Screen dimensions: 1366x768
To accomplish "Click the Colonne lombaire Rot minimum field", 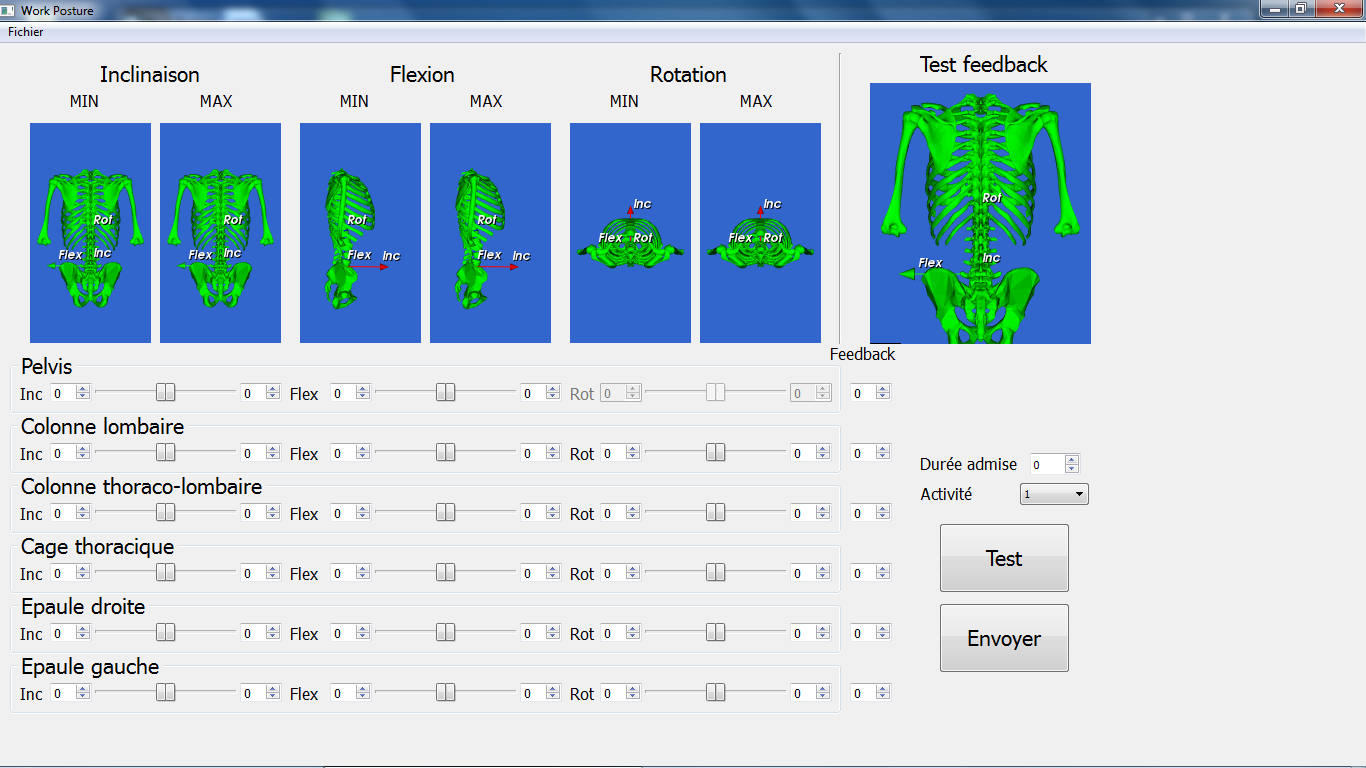I will (612, 453).
